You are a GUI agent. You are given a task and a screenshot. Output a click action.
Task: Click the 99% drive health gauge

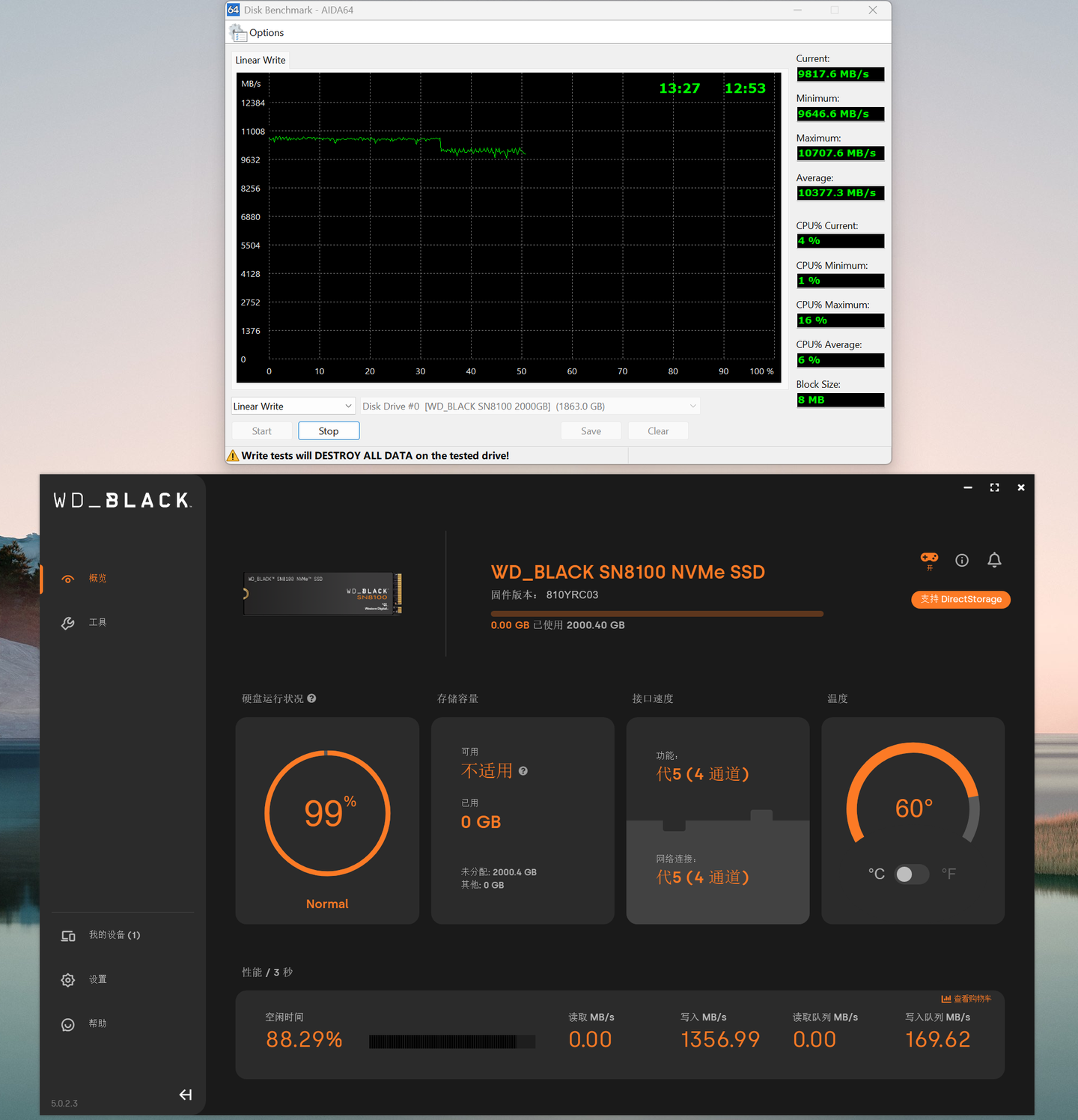click(327, 813)
